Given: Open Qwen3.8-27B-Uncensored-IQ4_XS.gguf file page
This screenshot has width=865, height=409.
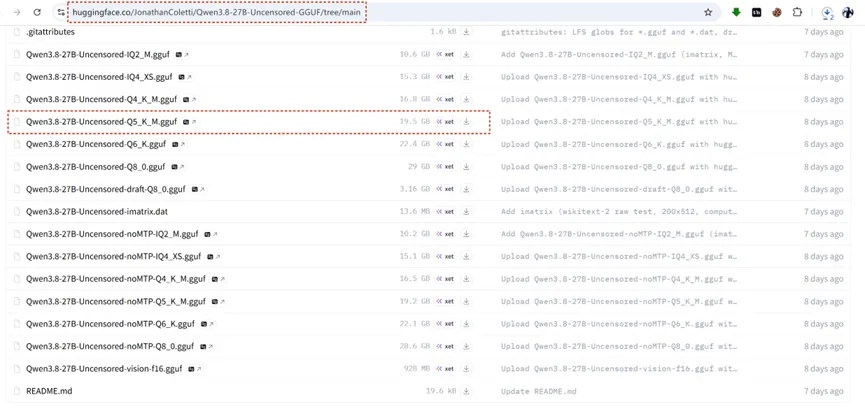Looking at the screenshot, I should click(99, 77).
